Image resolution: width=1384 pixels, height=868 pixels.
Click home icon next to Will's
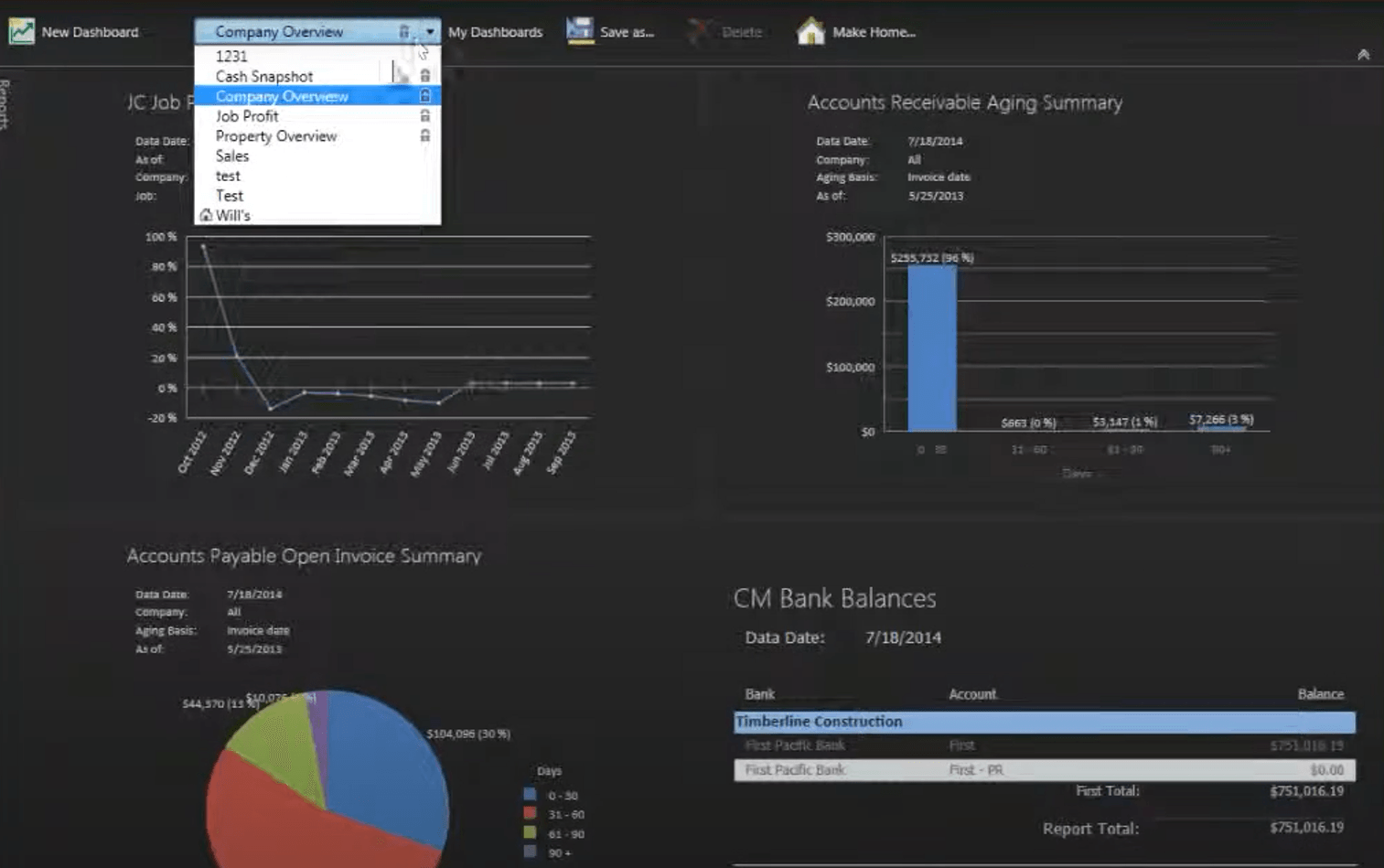(x=206, y=216)
